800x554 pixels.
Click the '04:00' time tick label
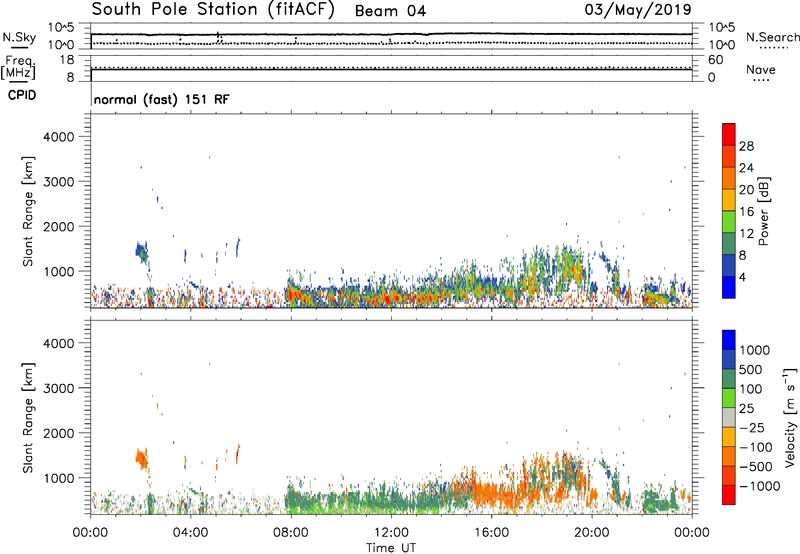[191, 533]
